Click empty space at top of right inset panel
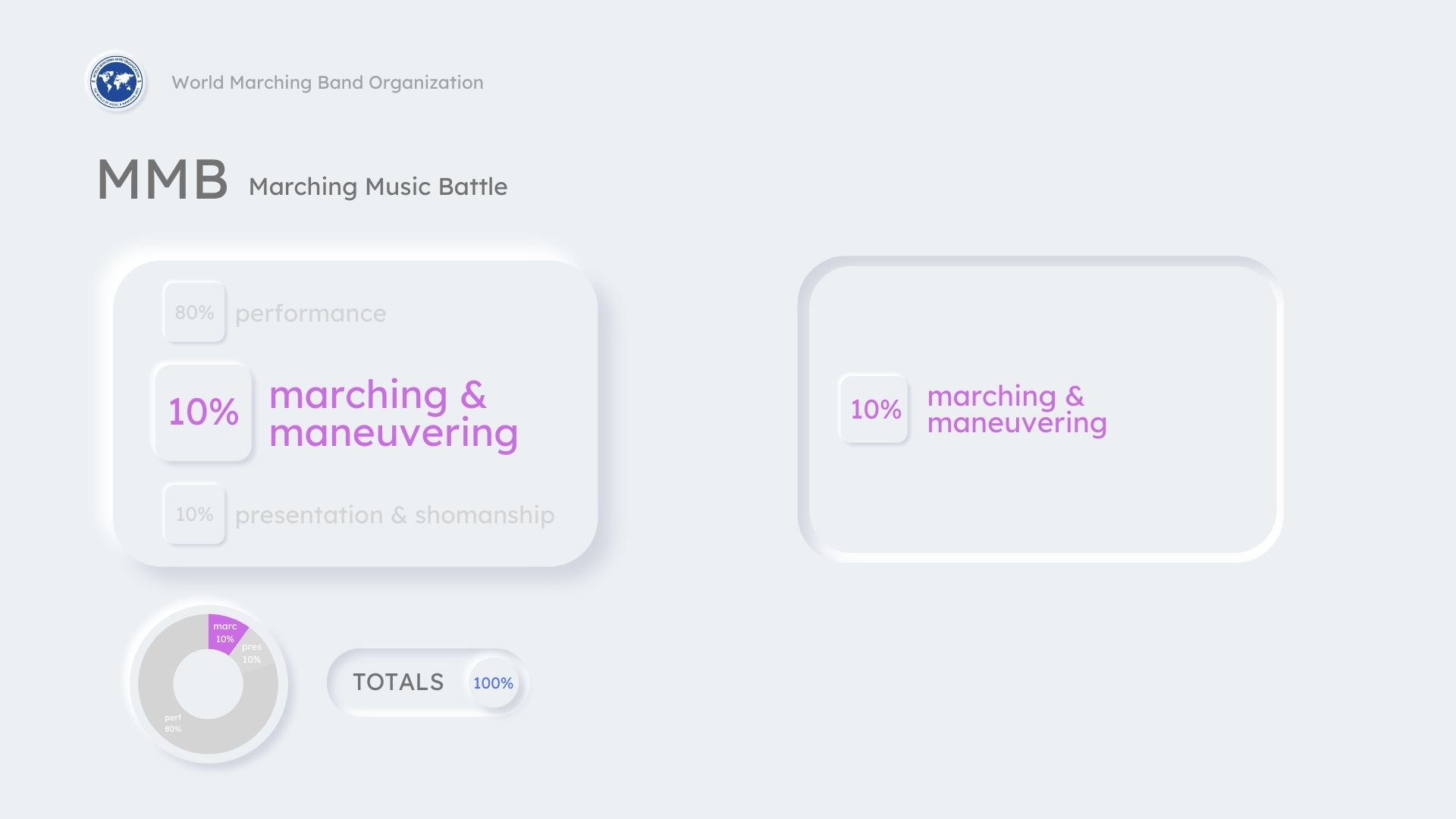 [1039, 311]
